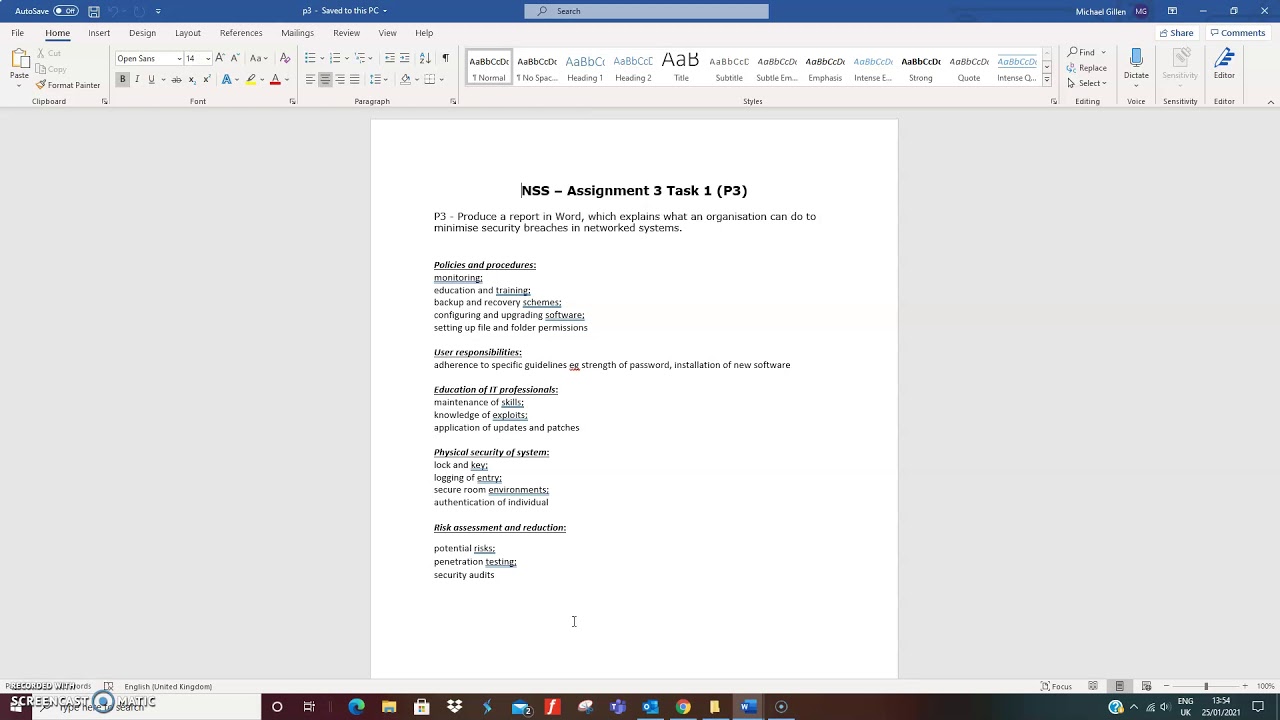
Task: Decrease indent of paragraph
Action: [390, 58]
